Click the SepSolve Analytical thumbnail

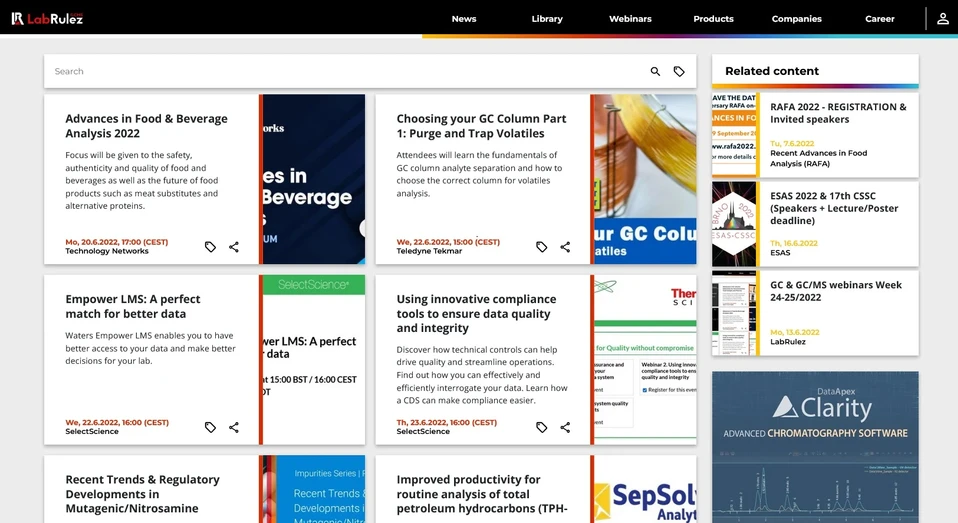tap(643, 489)
